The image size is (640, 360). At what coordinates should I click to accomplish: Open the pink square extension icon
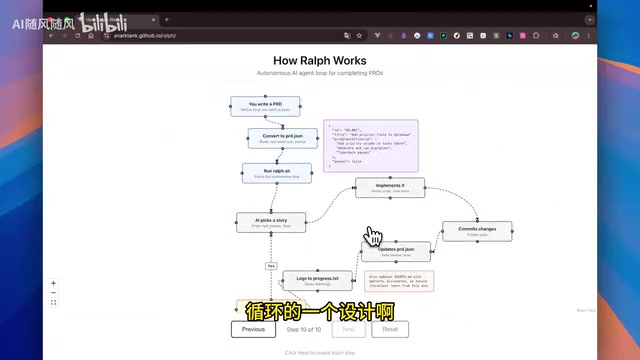pos(522,36)
